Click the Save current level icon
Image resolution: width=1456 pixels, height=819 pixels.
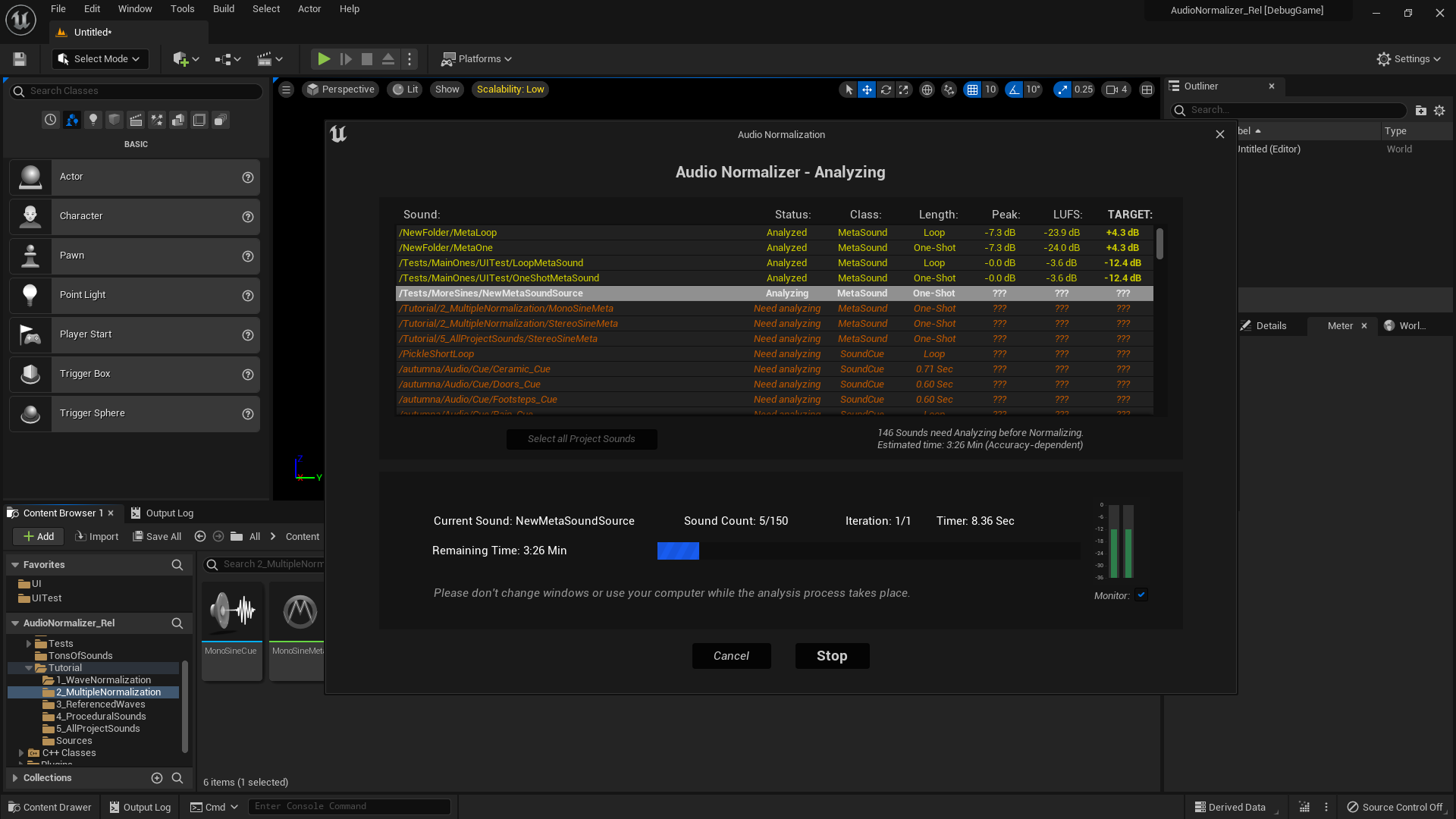(20, 59)
